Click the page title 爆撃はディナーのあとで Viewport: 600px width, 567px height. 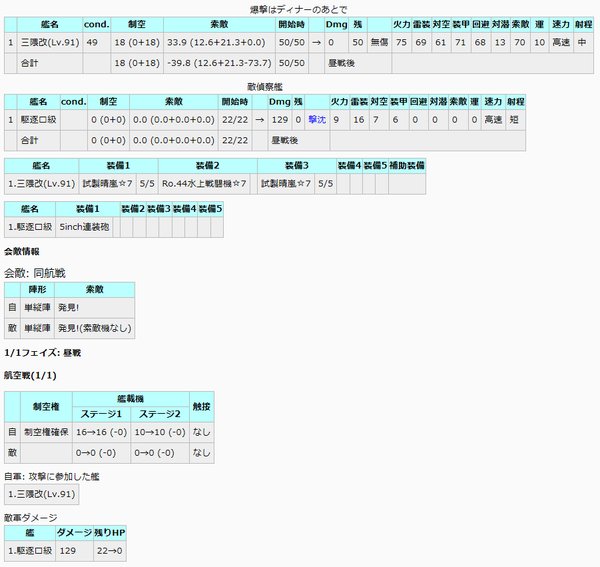298,9
